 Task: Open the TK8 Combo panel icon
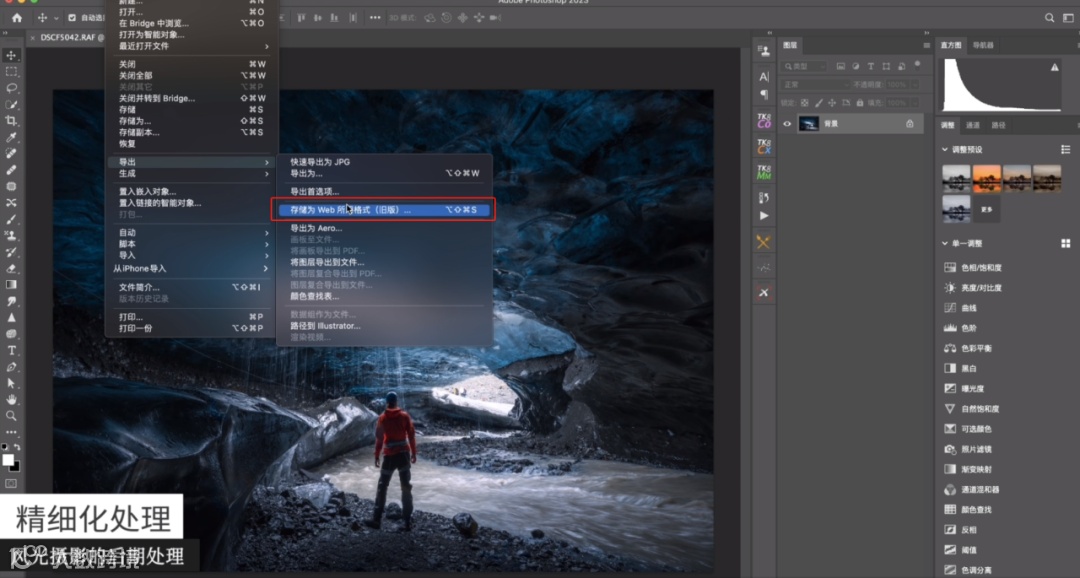(764, 121)
